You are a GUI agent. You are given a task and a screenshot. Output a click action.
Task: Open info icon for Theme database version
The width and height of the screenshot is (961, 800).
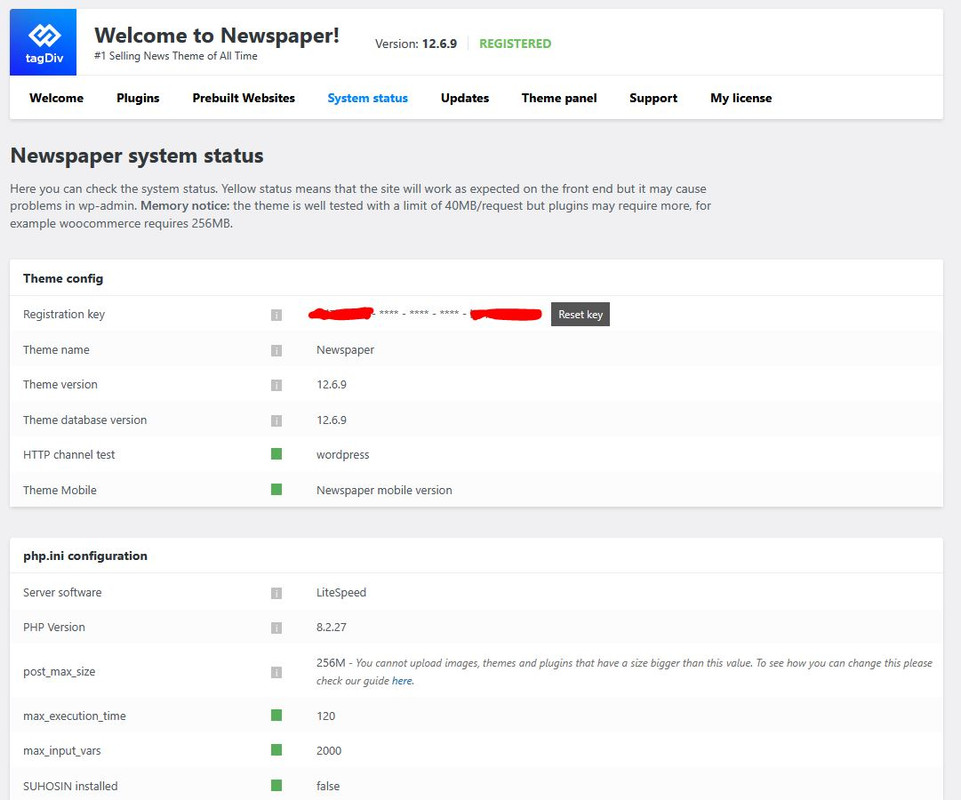point(276,421)
